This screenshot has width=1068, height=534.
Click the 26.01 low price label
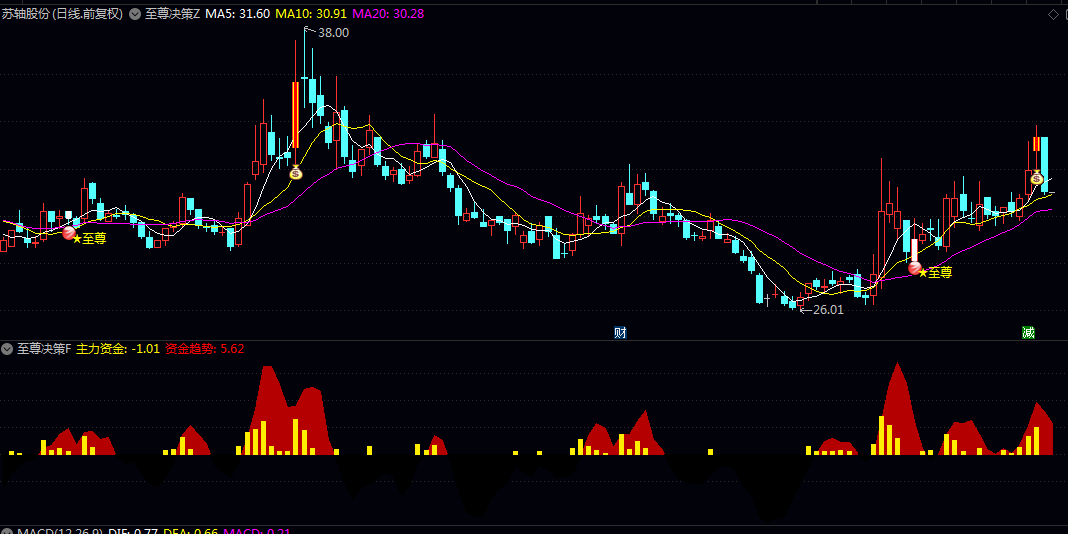point(828,309)
